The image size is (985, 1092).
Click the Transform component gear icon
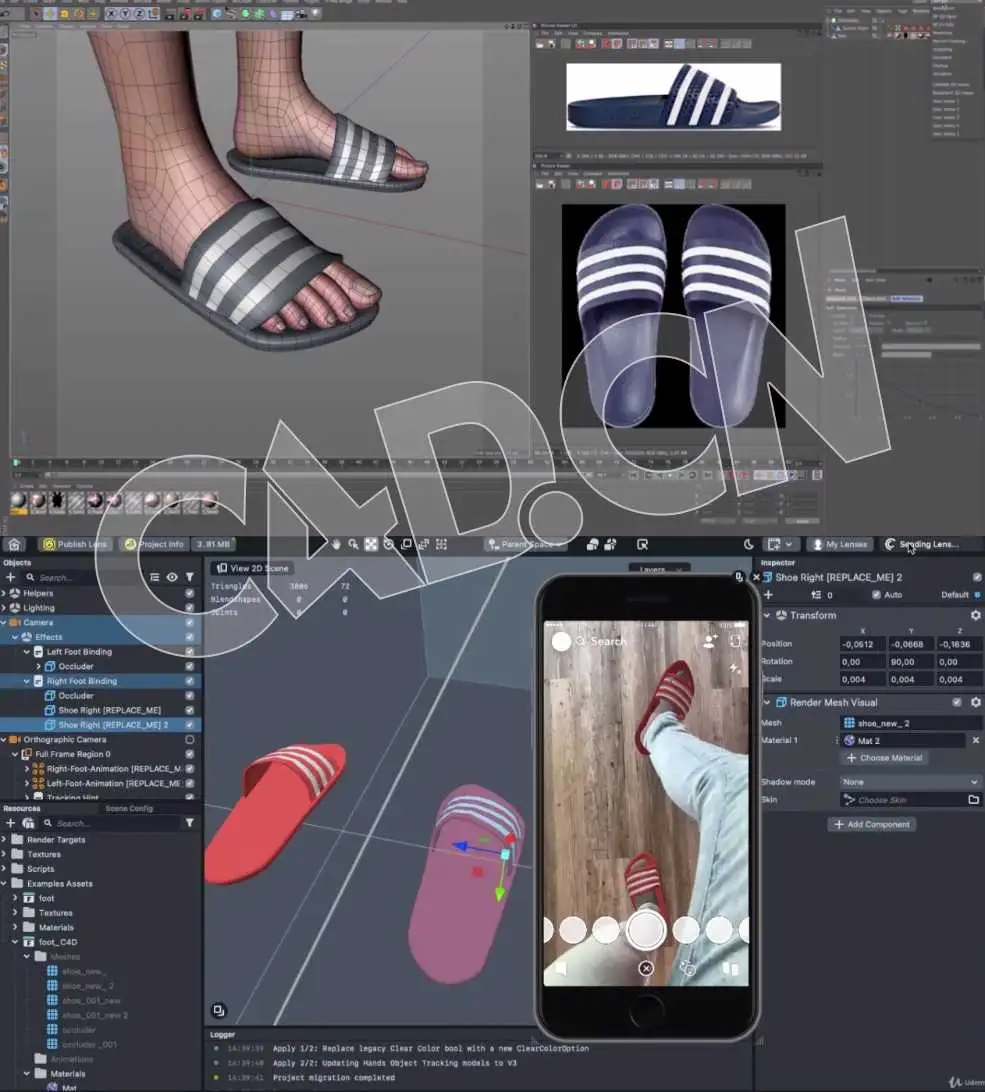[x=975, y=615]
